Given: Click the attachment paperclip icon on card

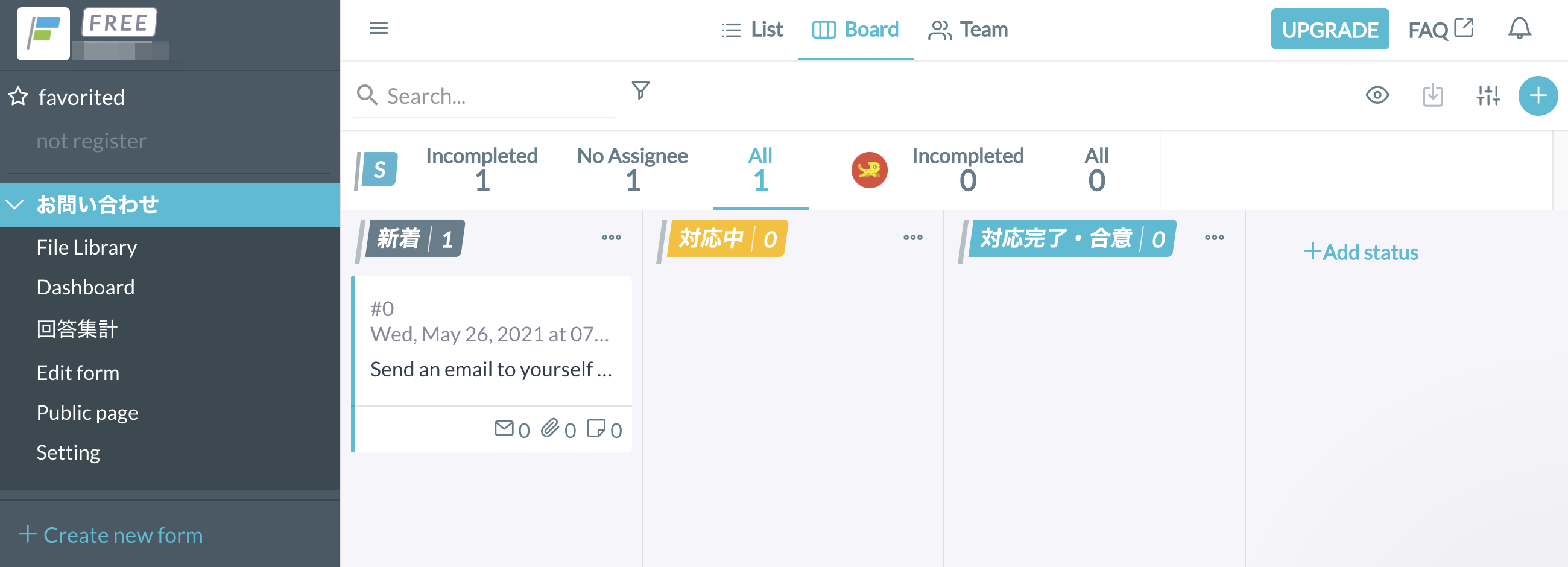Looking at the screenshot, I should (549, 428).
